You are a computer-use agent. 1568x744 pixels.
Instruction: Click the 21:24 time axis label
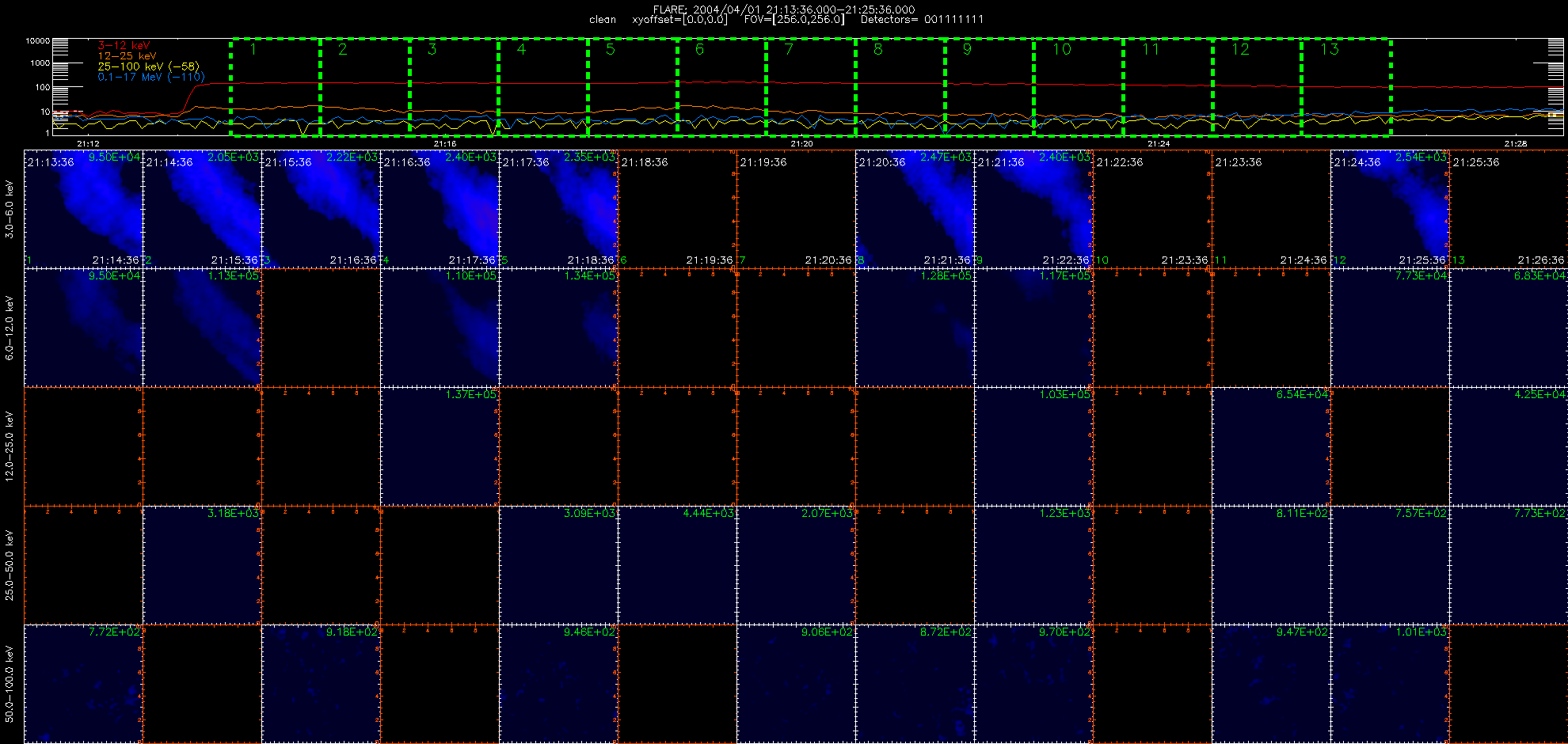pyautogui.click(x=1159, y=144)
